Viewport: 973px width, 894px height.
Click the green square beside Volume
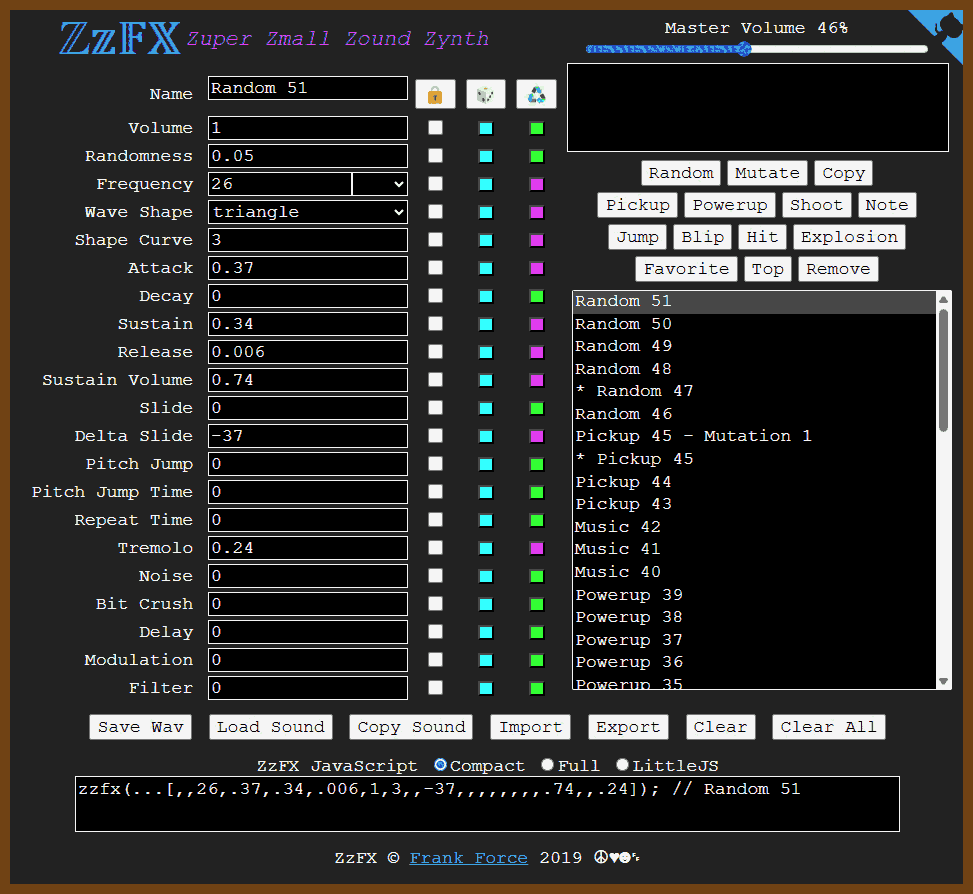tap(537, 128)
